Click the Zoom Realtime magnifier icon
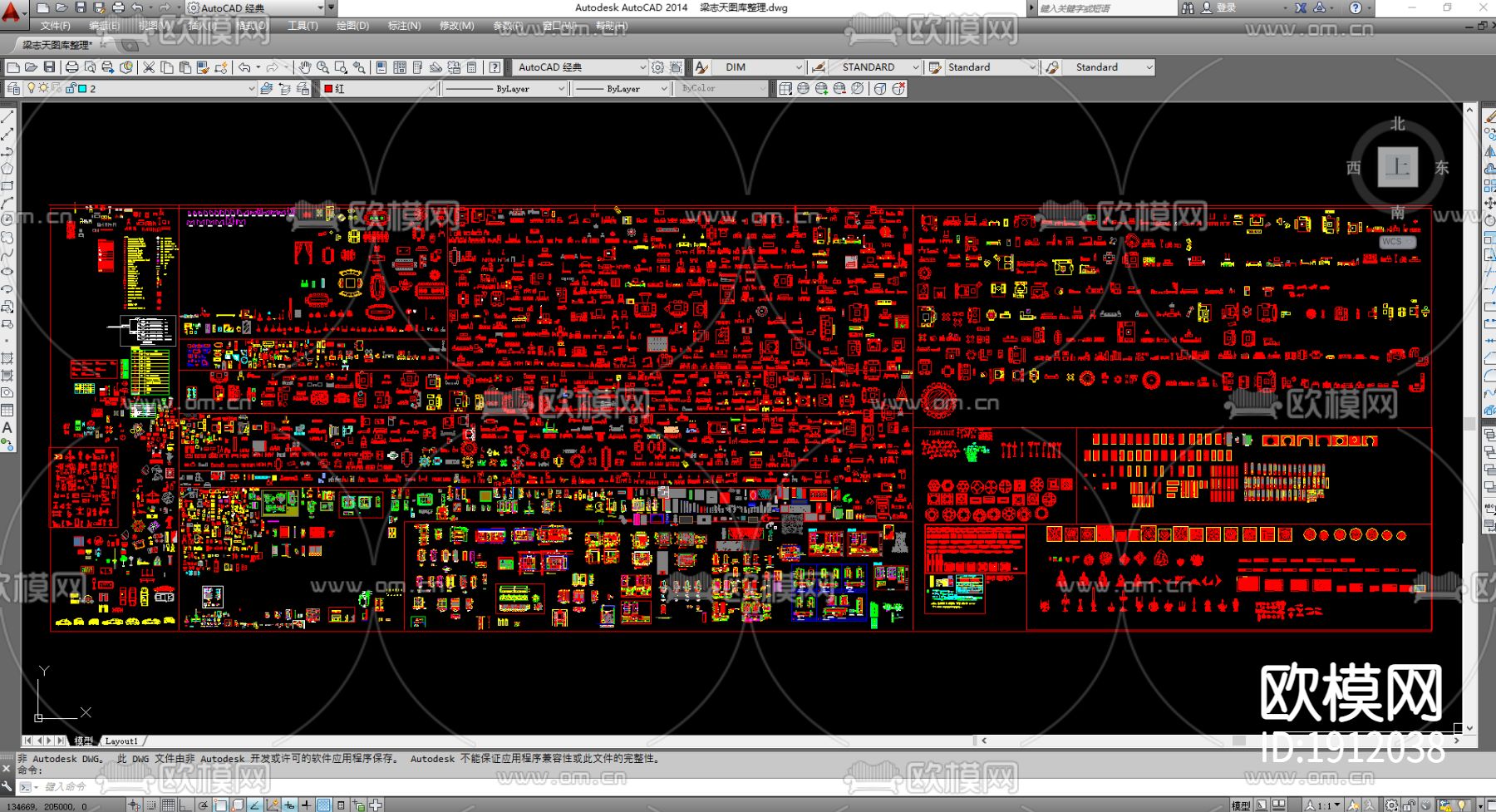The height and width of the screenshot is (812, 1496). pyautogui.click(x=322, y=67)
